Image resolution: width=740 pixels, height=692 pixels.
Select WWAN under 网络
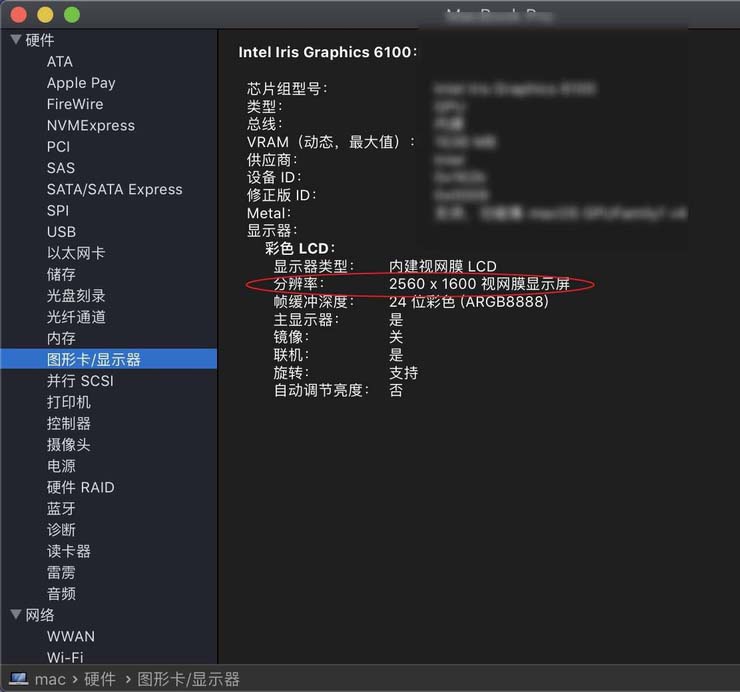tap(71, 636)
